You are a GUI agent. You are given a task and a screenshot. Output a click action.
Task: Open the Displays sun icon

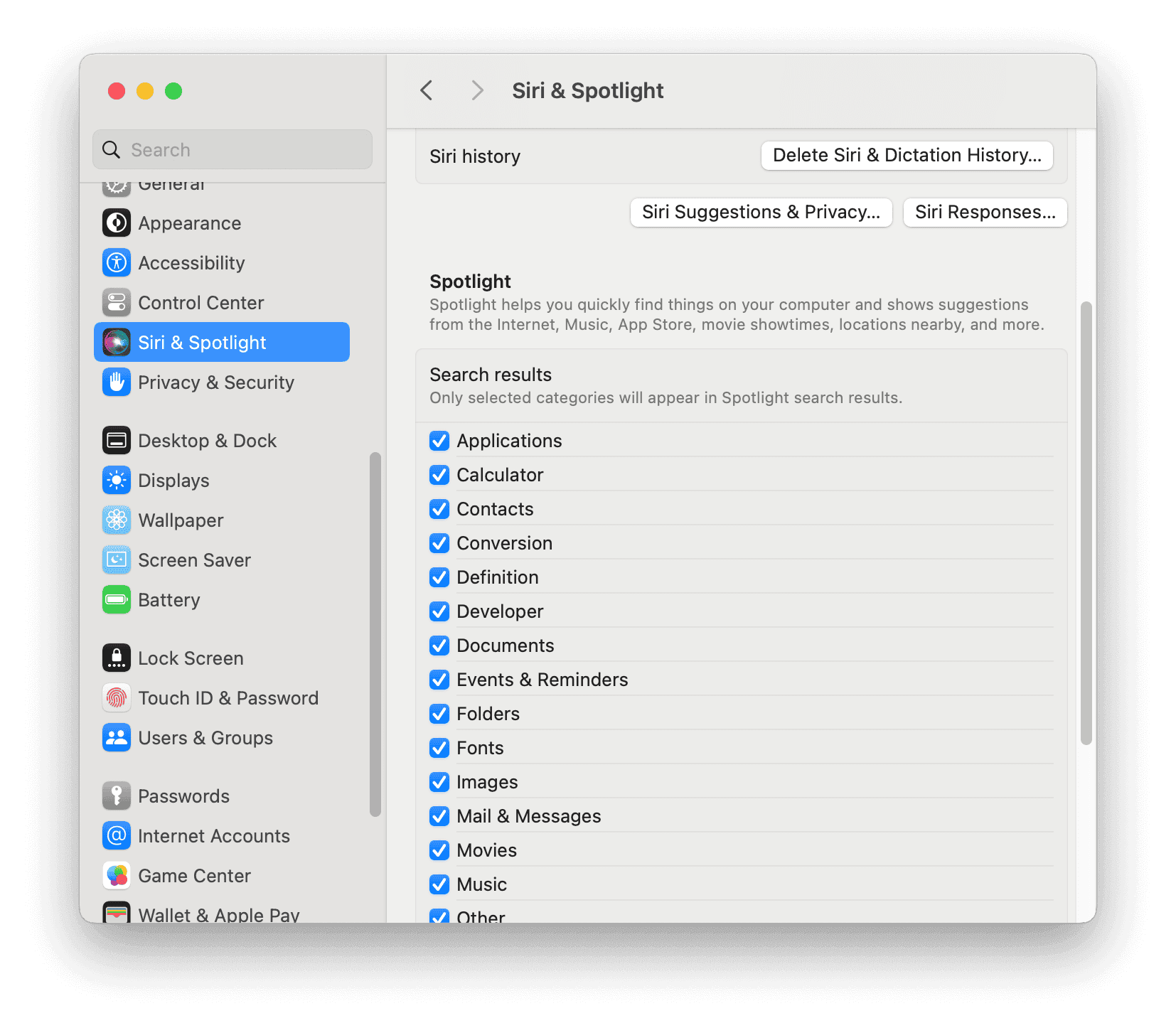point(117,481)
